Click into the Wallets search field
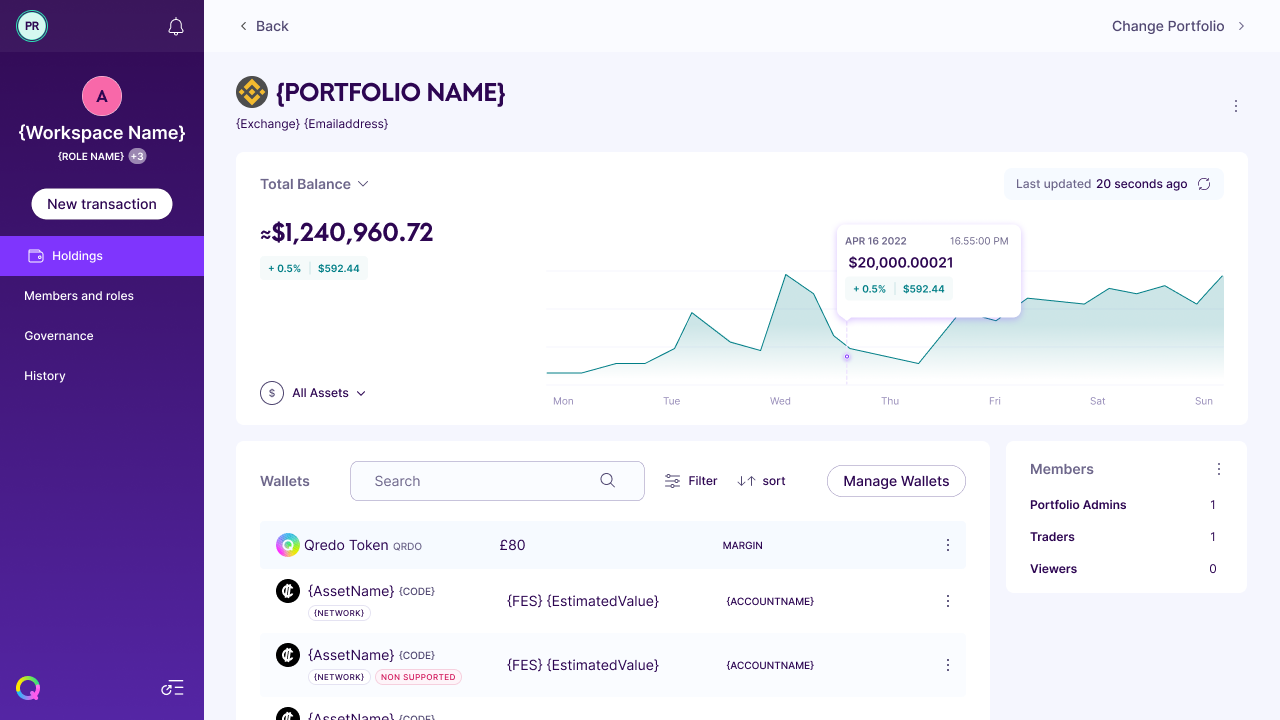The width and height of the screenshot is (1280, 720). [480, 481]
